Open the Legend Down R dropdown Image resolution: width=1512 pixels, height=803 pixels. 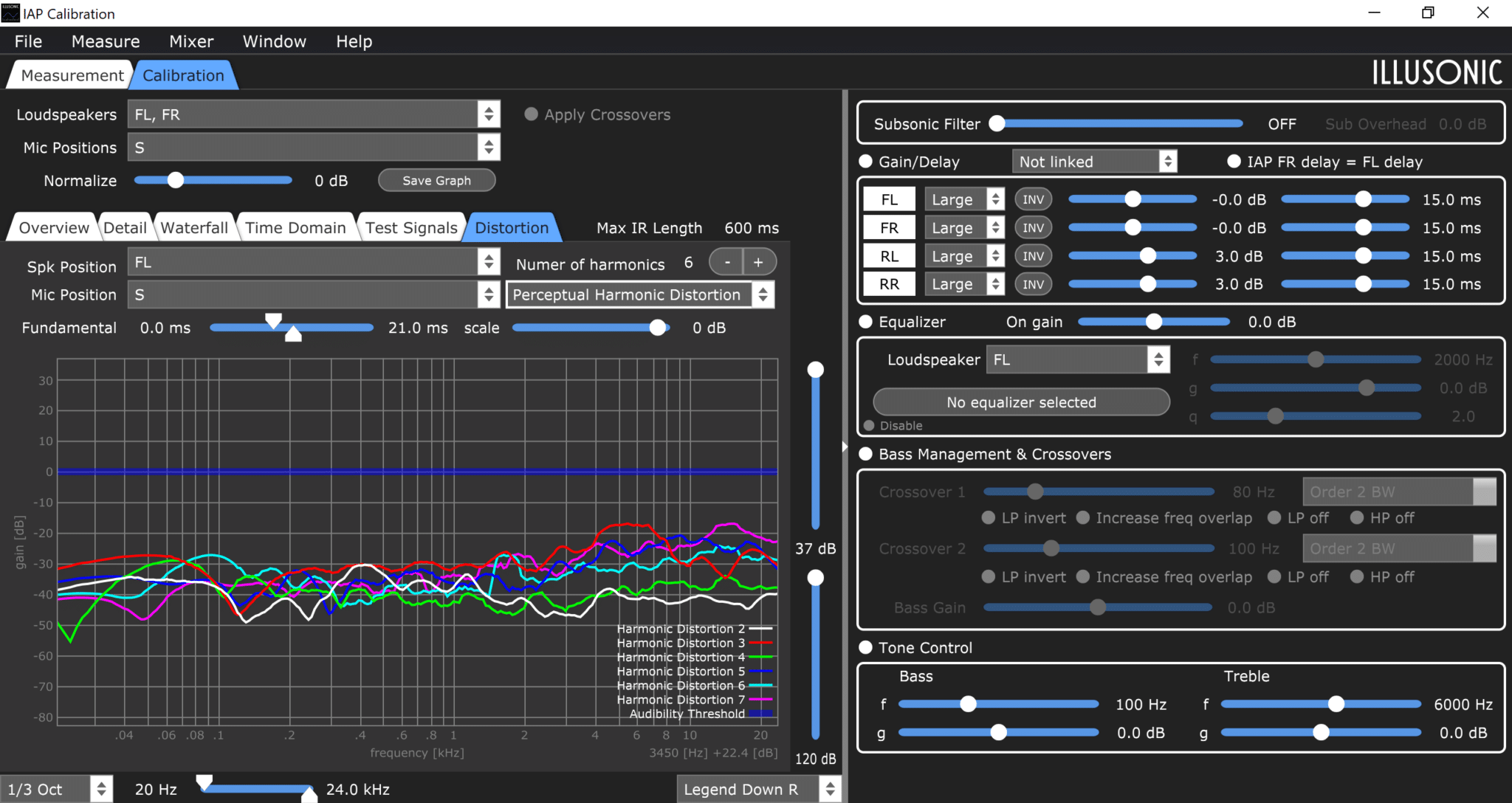coord(759,789)
